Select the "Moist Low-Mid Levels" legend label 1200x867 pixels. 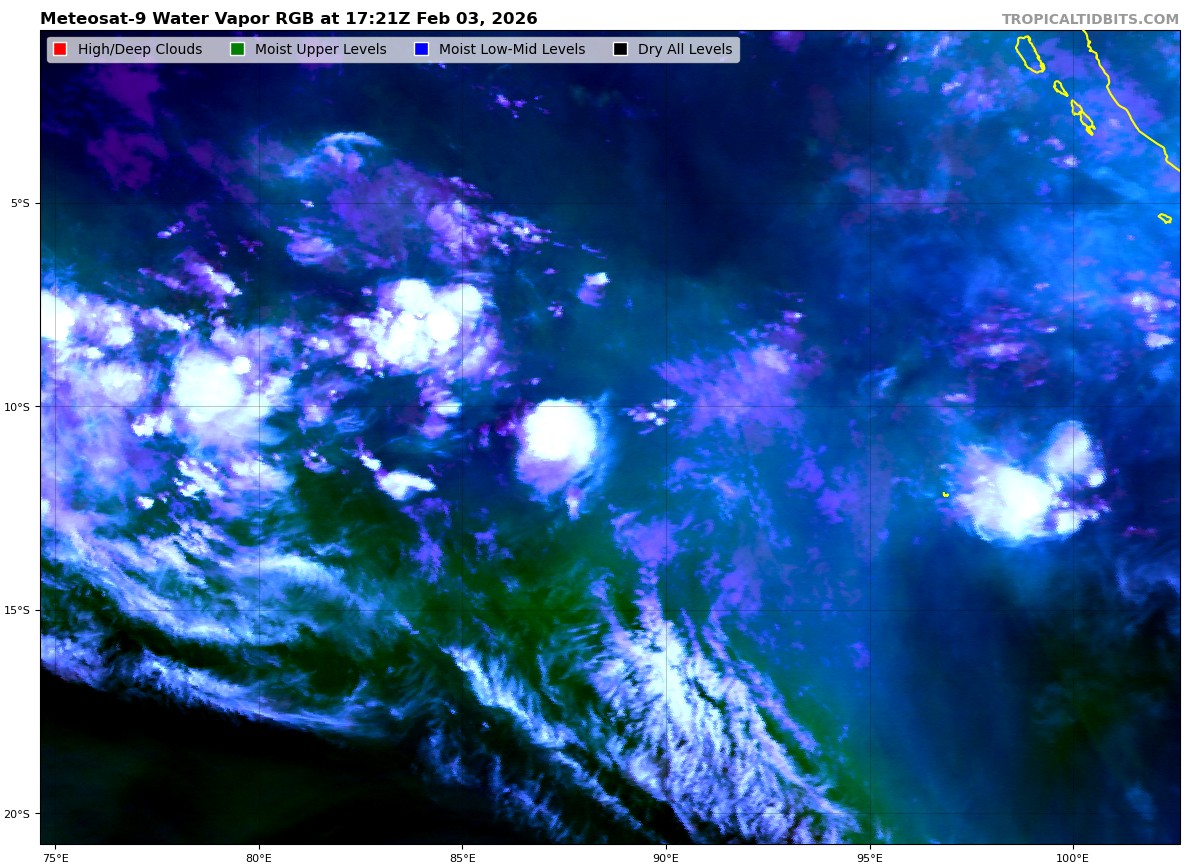[x=511, y=50]
